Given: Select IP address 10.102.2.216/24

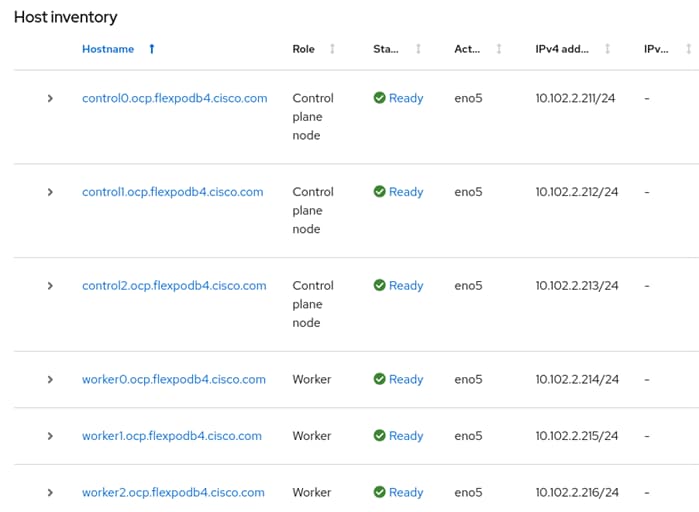Looking at the screenshot, I should point(577,492).
